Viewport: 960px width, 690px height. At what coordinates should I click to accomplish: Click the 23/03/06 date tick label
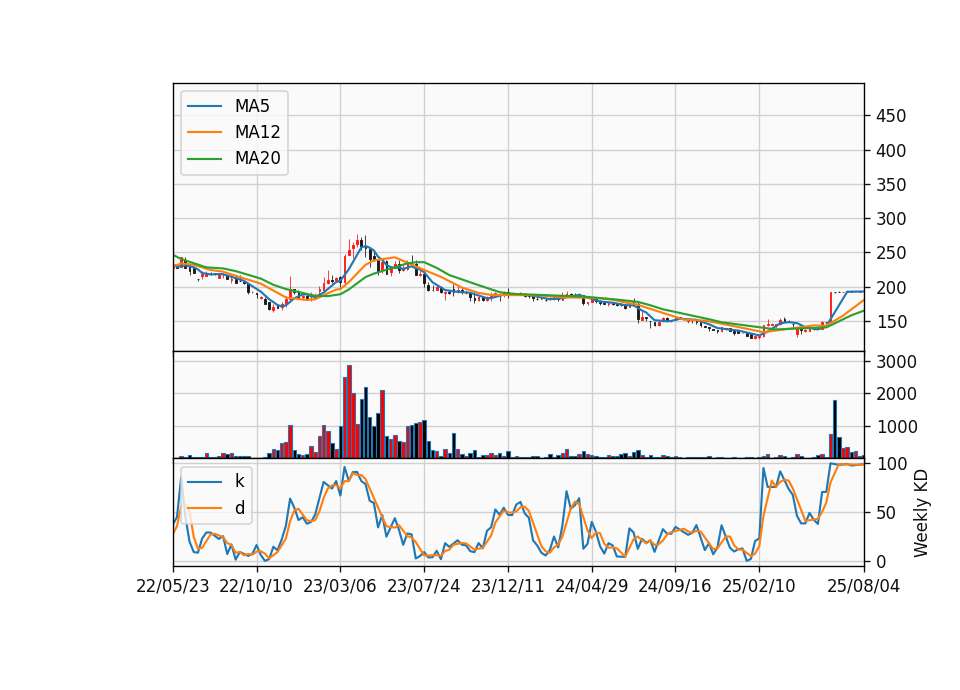pyautogui.click(x=340, y=586)
